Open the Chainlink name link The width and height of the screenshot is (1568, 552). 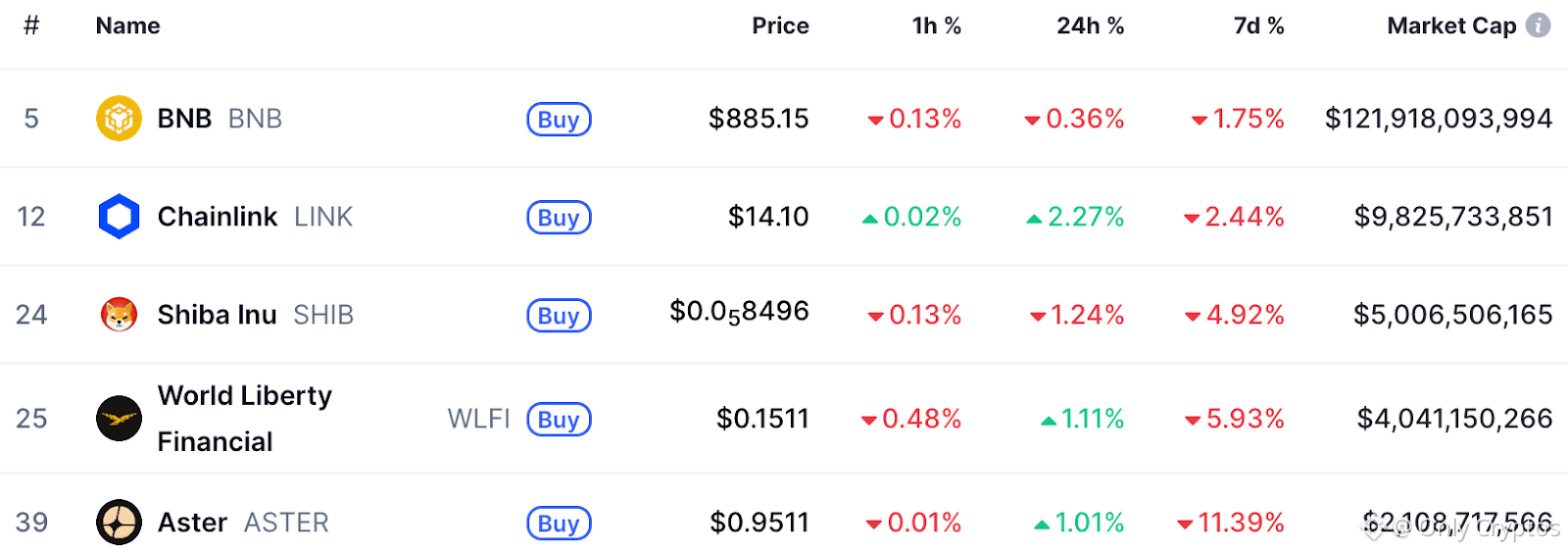click(x=218, y=217)
